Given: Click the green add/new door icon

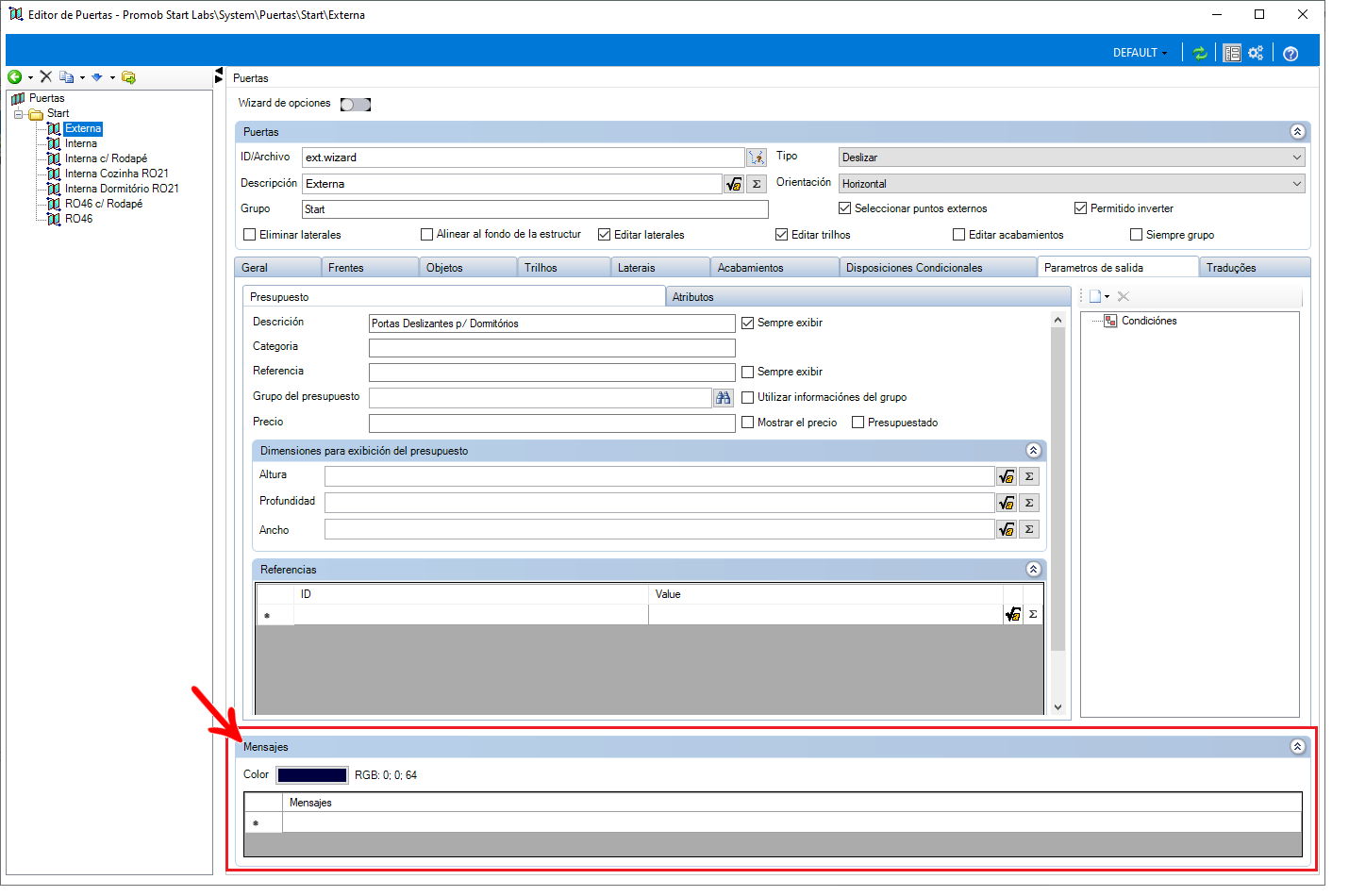Looking at the screenshot, I should tap(14, 77).
